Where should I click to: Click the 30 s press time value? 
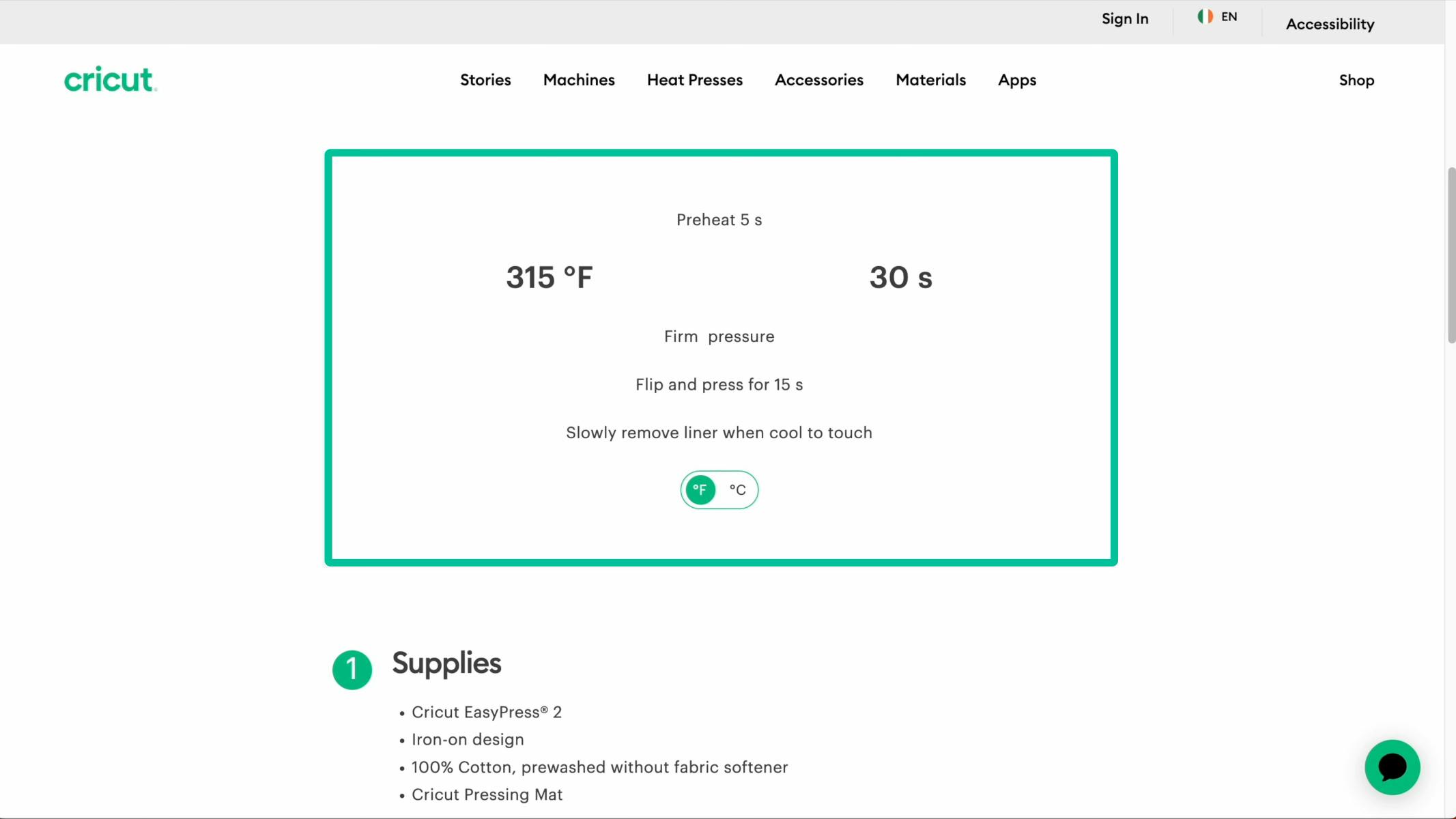900,277
